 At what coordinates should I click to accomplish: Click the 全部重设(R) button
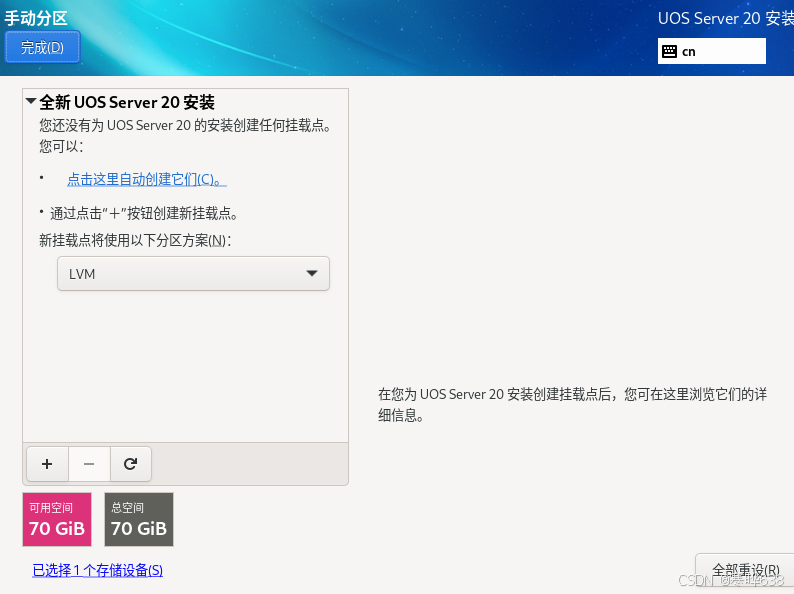click(x=745, y=571)
